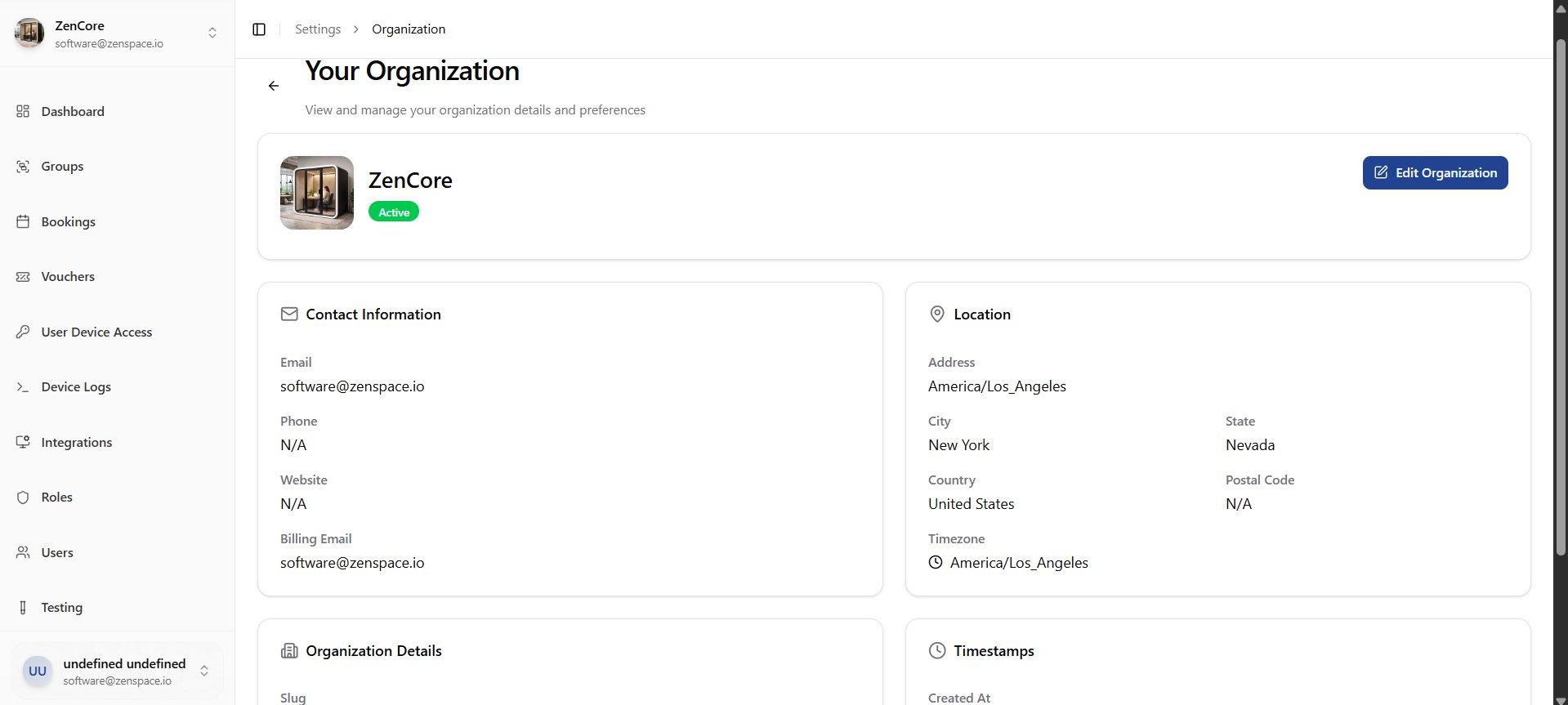Viewport: 1568px width, 705px height.
Task: Click the map pin icon beside Location
Action: point(937,314)
